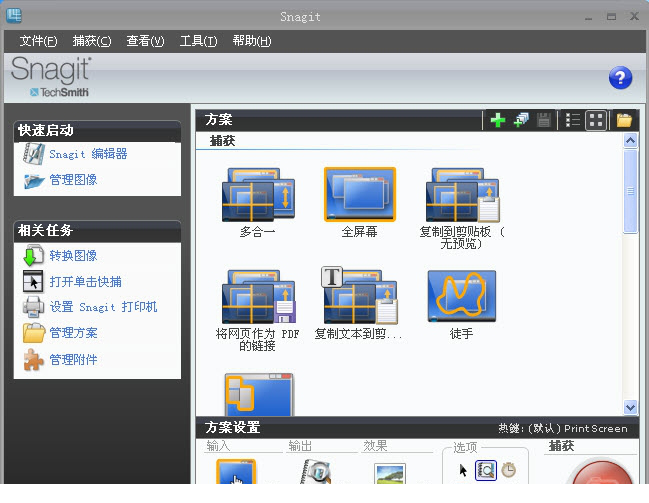
Task: Switch profiles to thumbnail grid view
Action: tap(596, 120)
